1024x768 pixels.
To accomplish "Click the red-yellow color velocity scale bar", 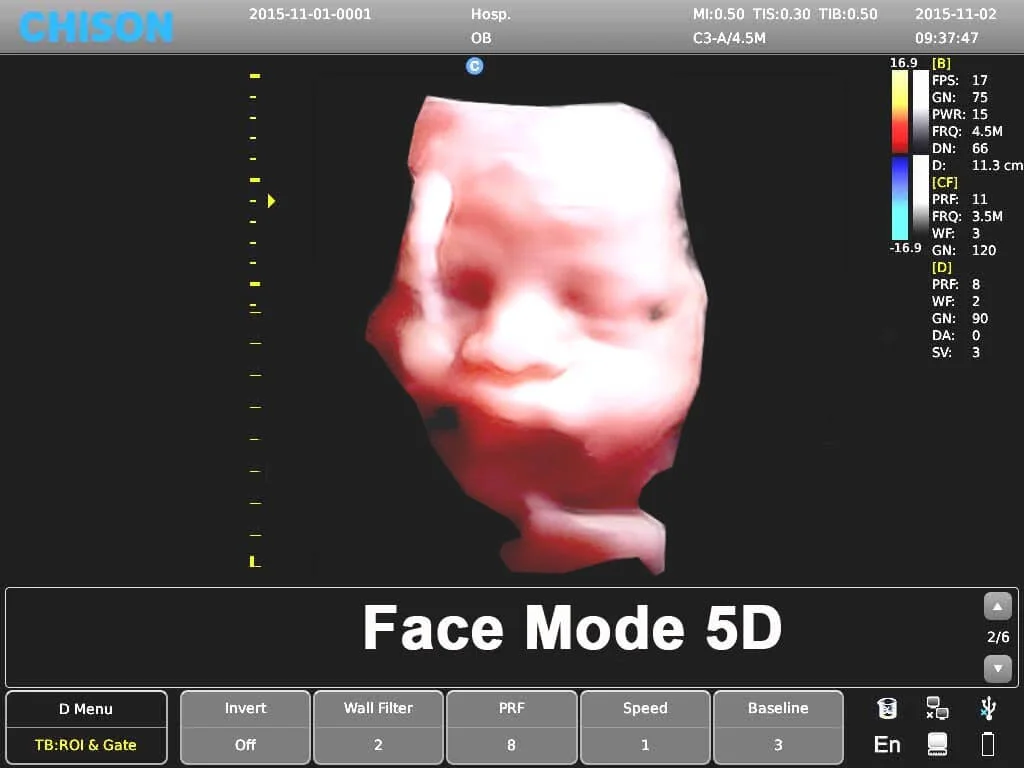I will click(x=899, y=111).
